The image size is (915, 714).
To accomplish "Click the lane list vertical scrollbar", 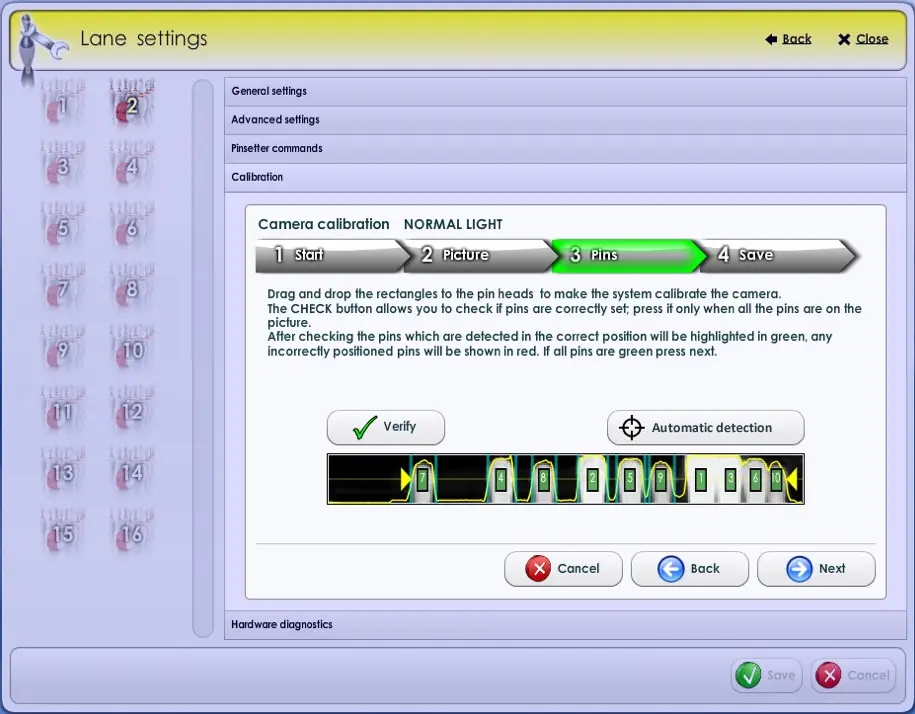I will pos(203,358).
